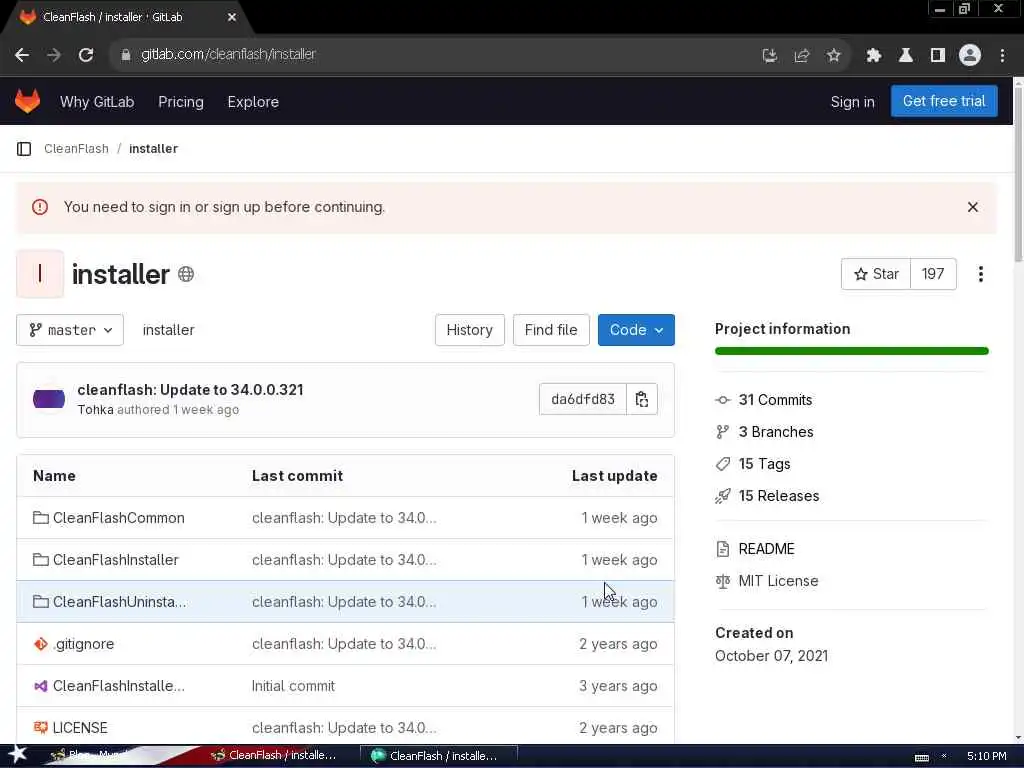
Task: Share this page icon in address bar
Action: [801, 56]
